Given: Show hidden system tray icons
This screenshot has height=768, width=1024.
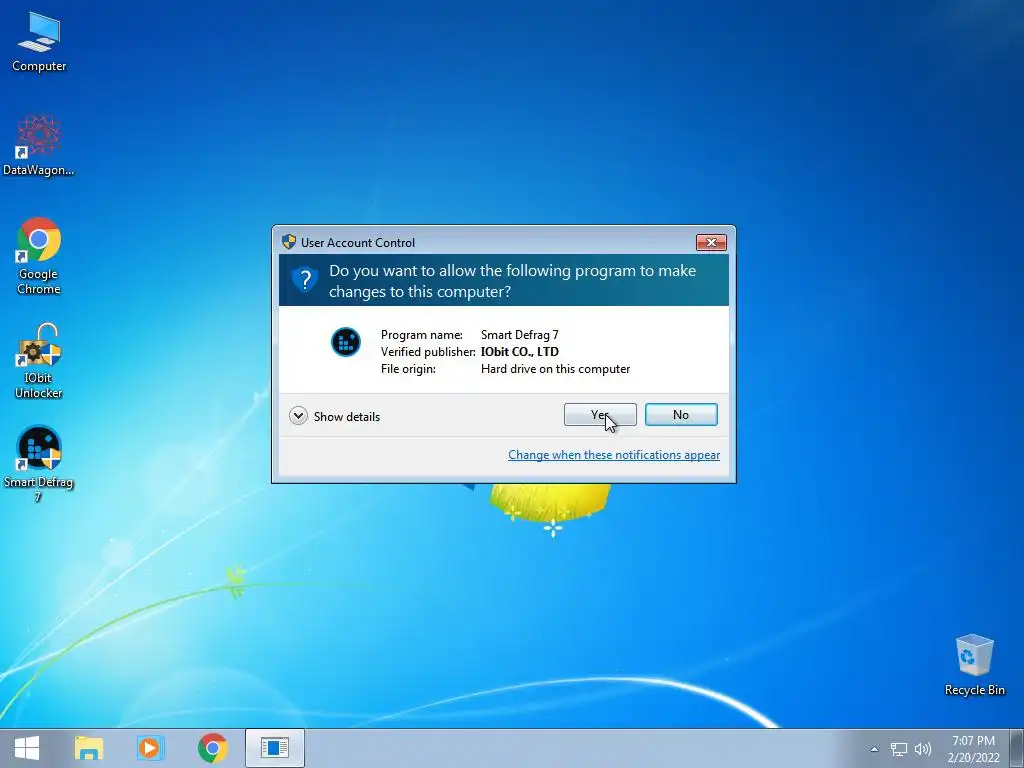Looking at the screenshot, I should (x=874, y=749).
